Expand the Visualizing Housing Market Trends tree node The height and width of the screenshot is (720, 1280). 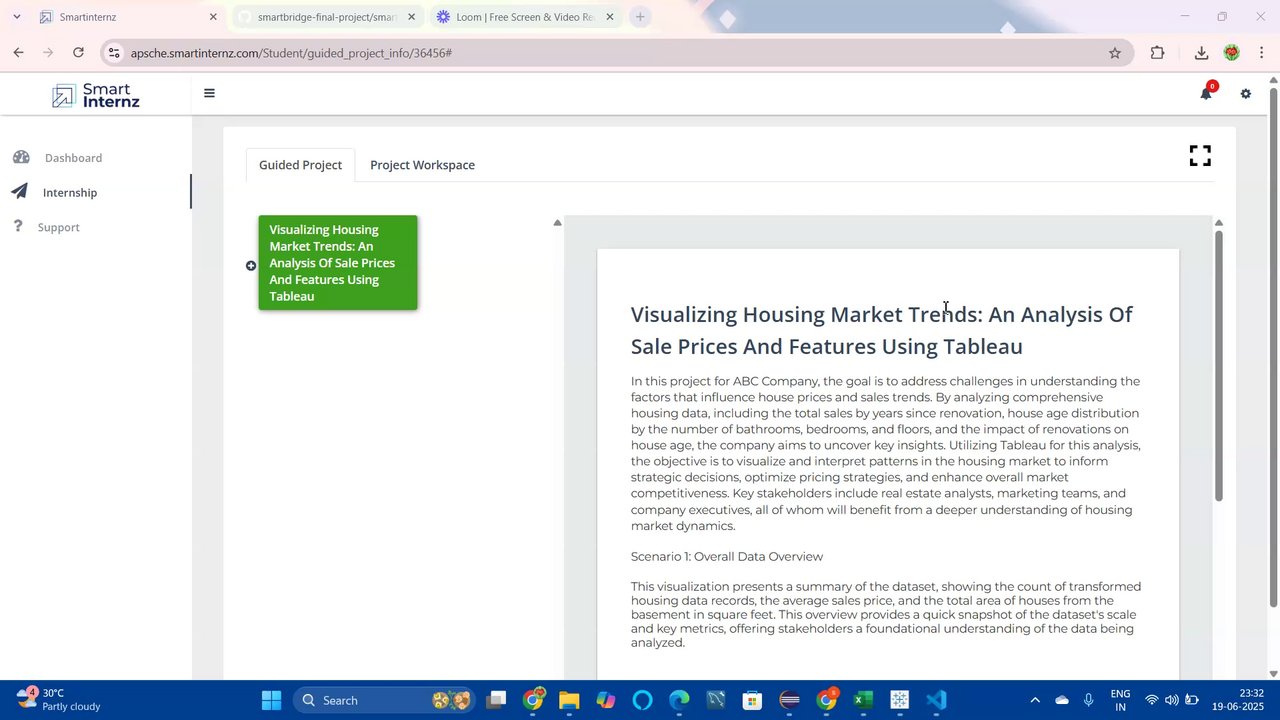tap(251, 265)
